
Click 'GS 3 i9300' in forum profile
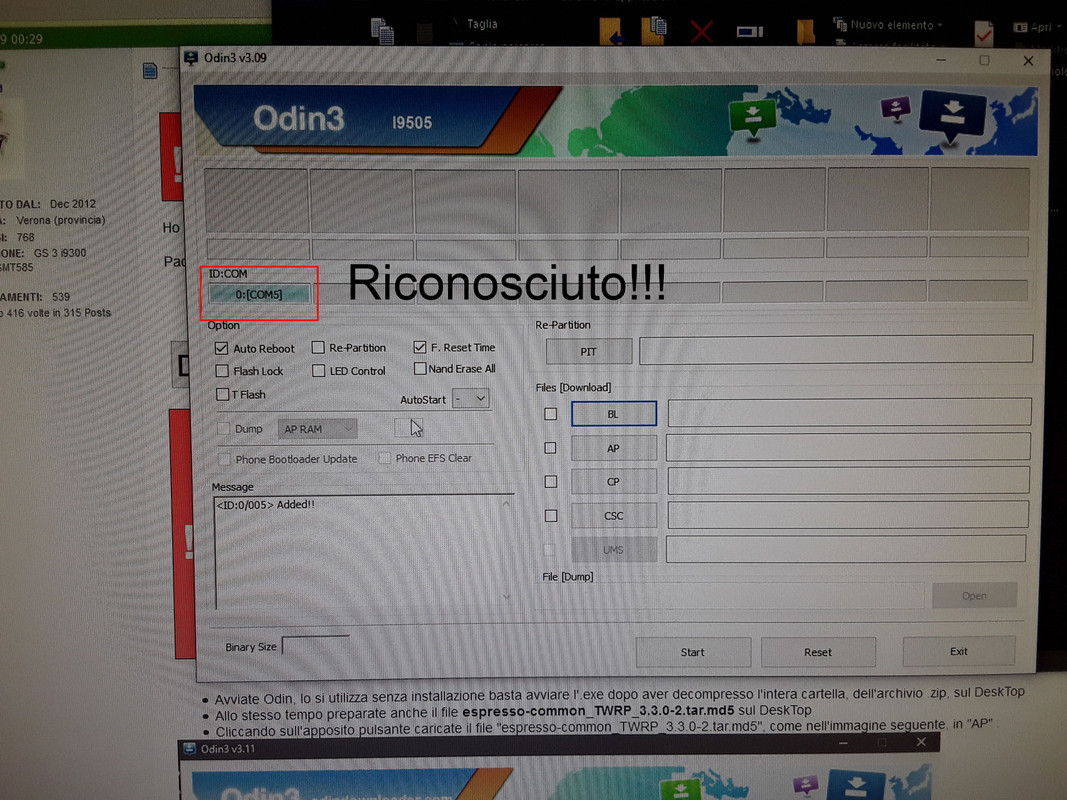tap(60, 253)
